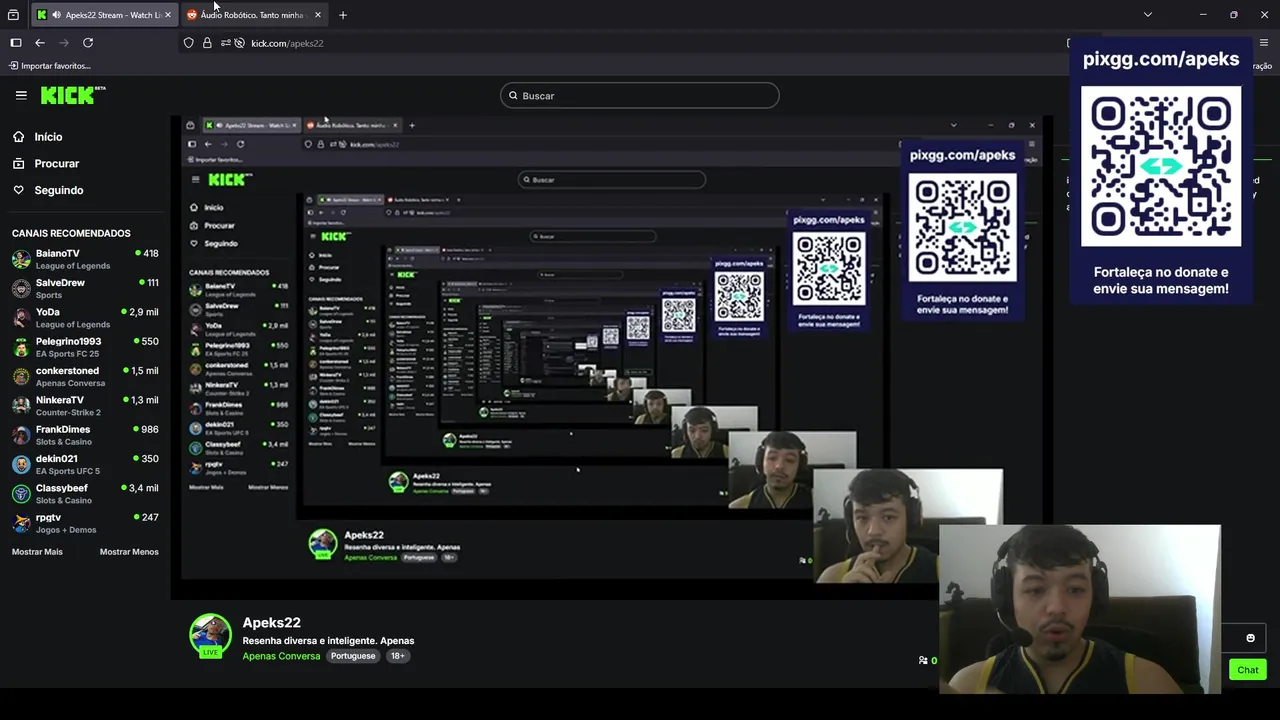Go back with the browser back arrow
The width and height of the screenshot is (1280, 720).
[x=40, y=43]
